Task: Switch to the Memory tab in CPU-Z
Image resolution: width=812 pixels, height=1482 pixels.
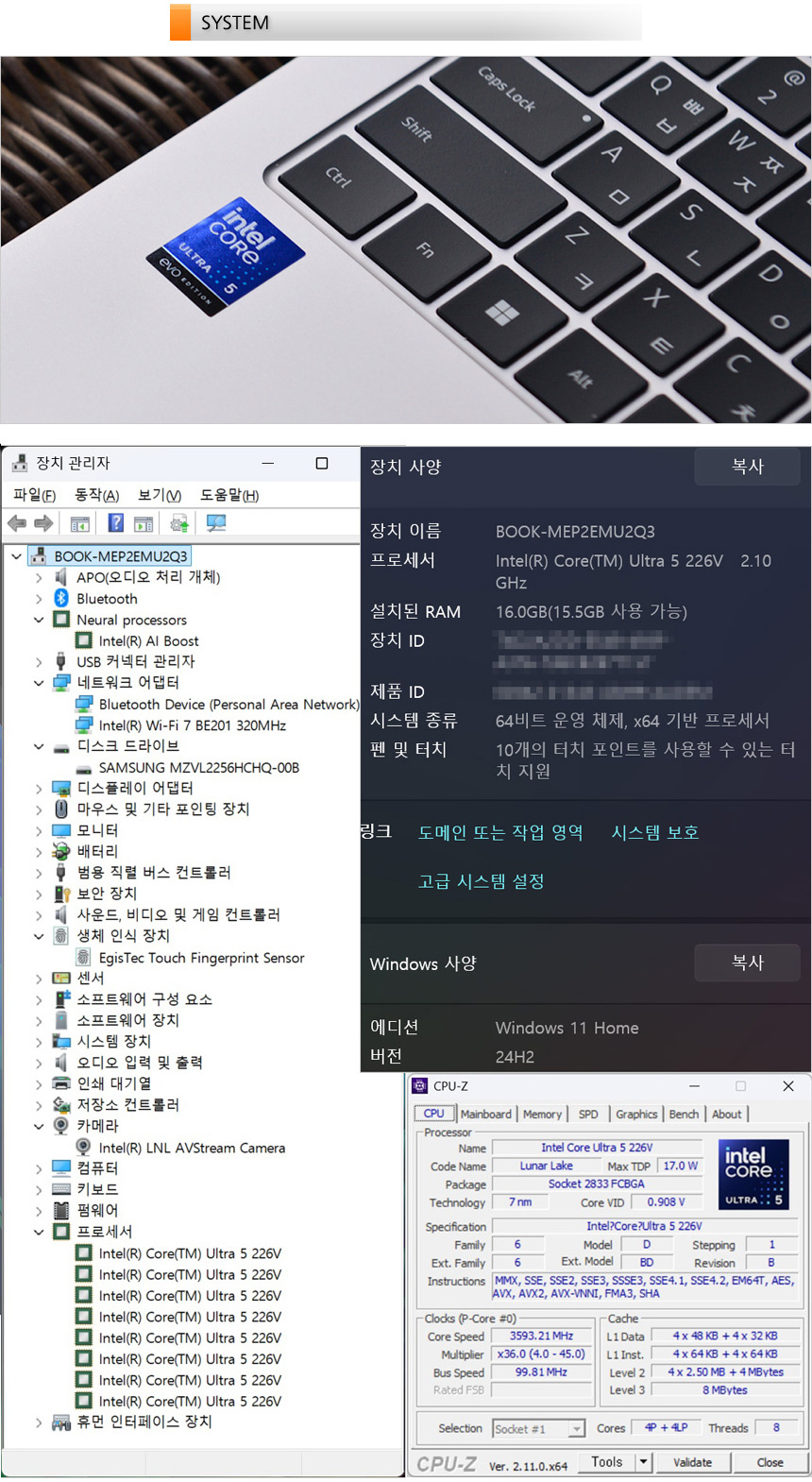Action: (x=542, y=1115)
